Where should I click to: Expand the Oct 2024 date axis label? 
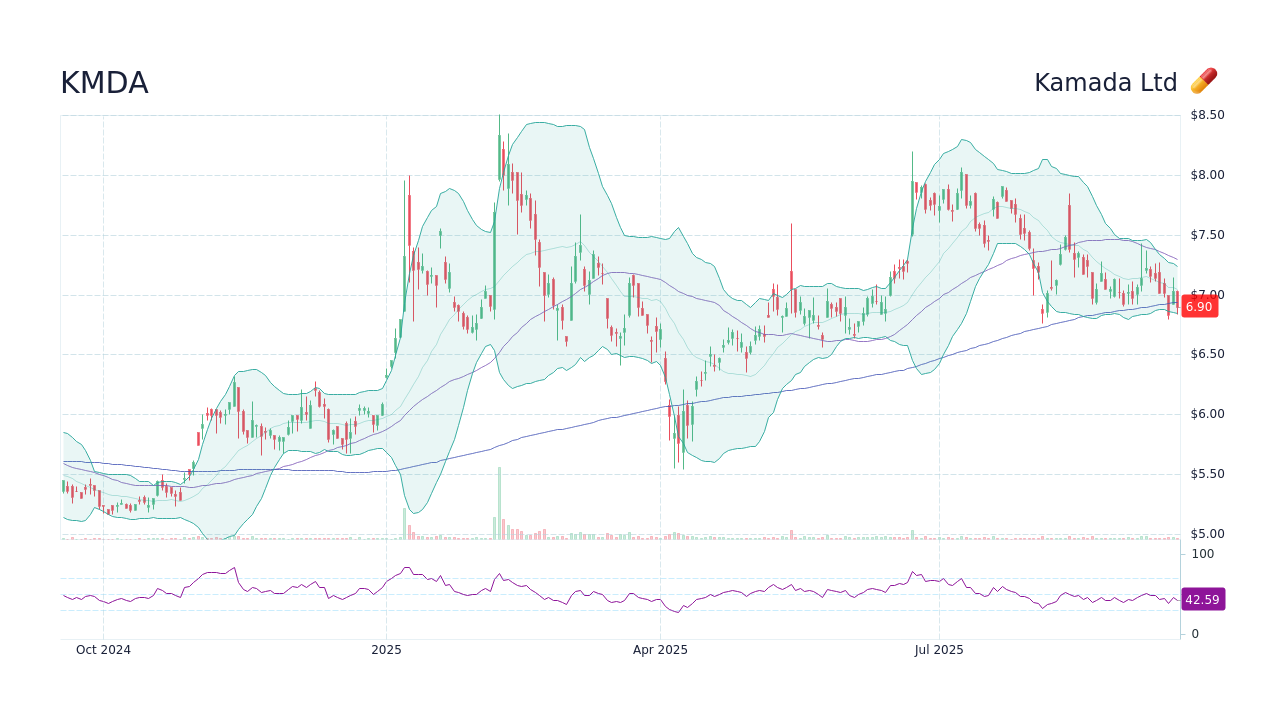click(x=103, y=649)
